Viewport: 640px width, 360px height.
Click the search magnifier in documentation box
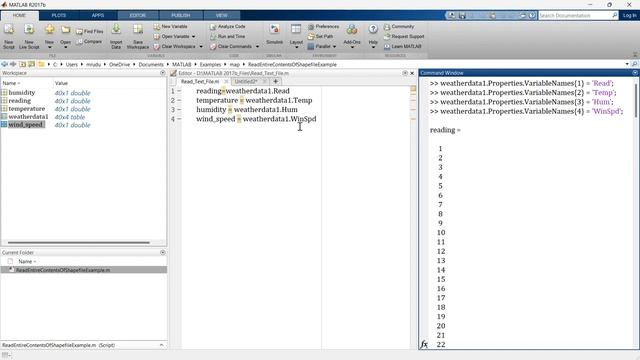tap(614, 15)
